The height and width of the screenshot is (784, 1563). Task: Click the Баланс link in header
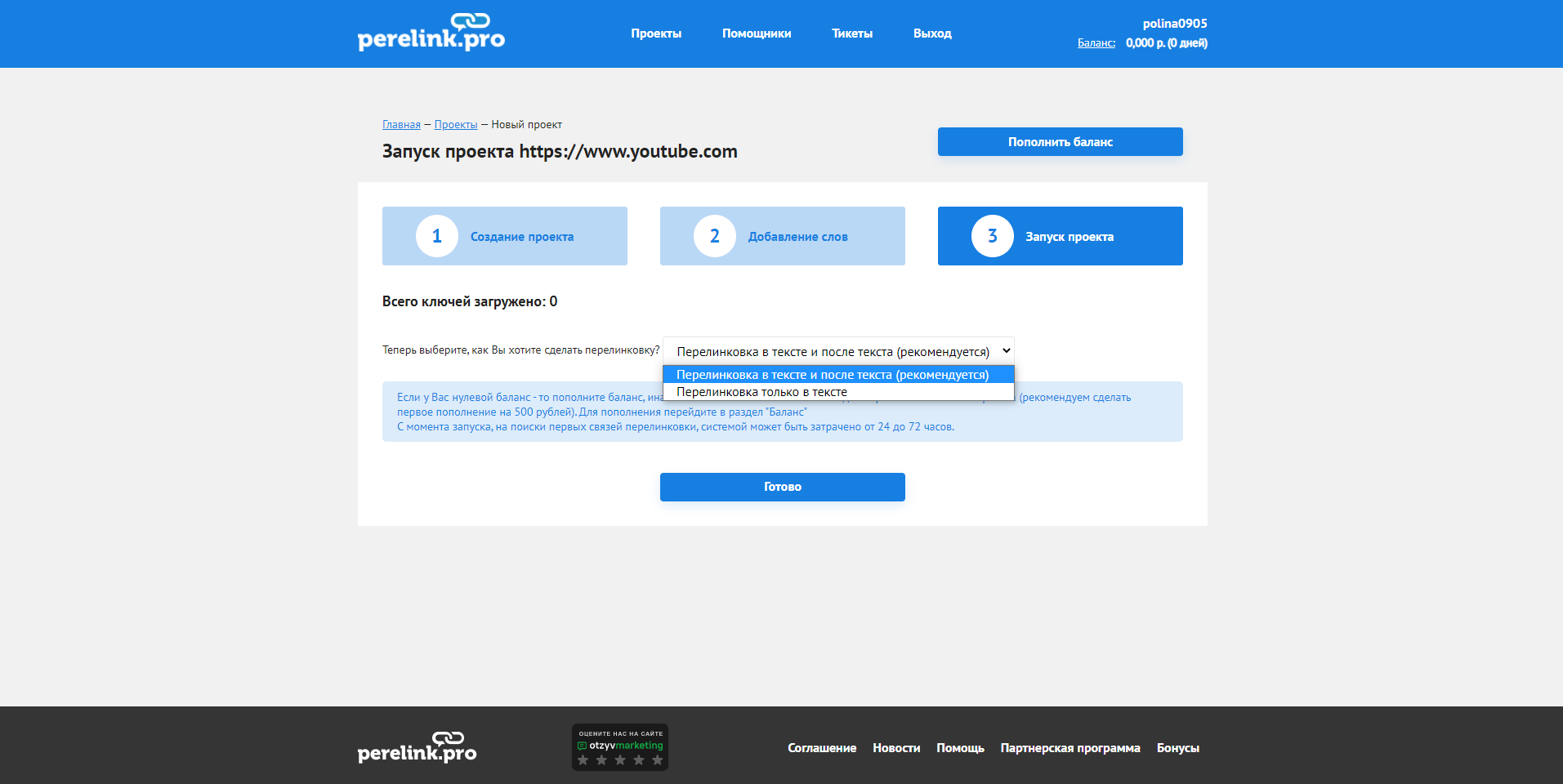click(x=1096, y=43)
